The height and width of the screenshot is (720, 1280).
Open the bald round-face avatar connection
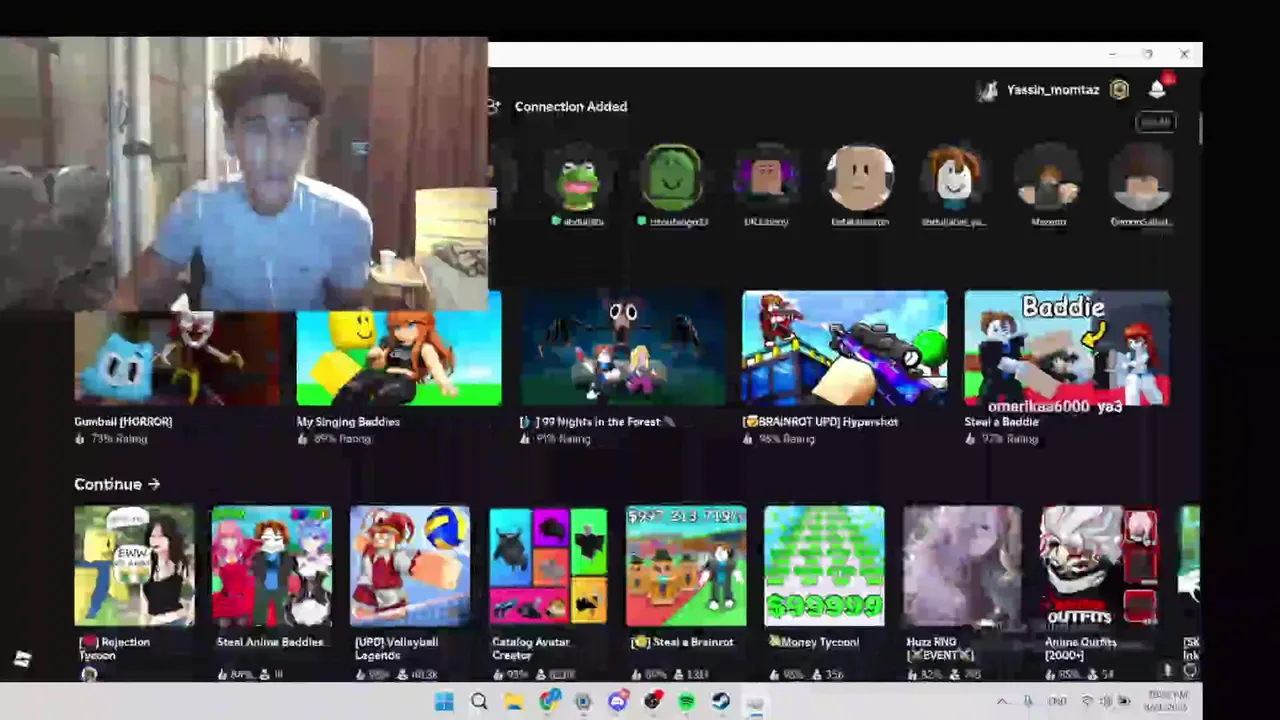pos(860,178)
